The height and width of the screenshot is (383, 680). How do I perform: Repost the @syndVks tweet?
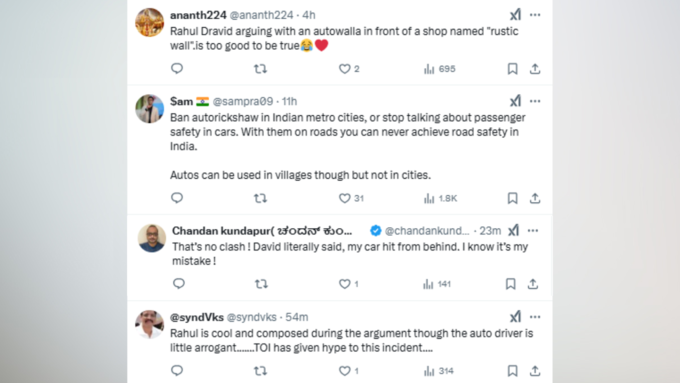click(260, 371)
